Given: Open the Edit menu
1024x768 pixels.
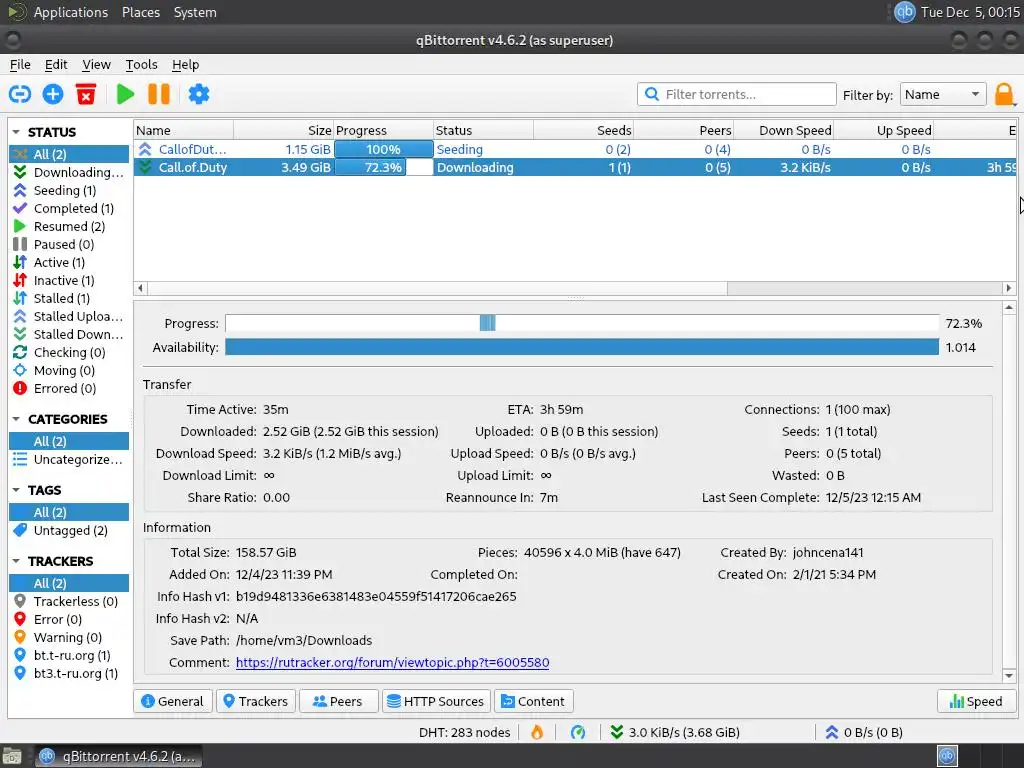Looking at the screenshot, I should pyautogui.click(x=56, y=64).
